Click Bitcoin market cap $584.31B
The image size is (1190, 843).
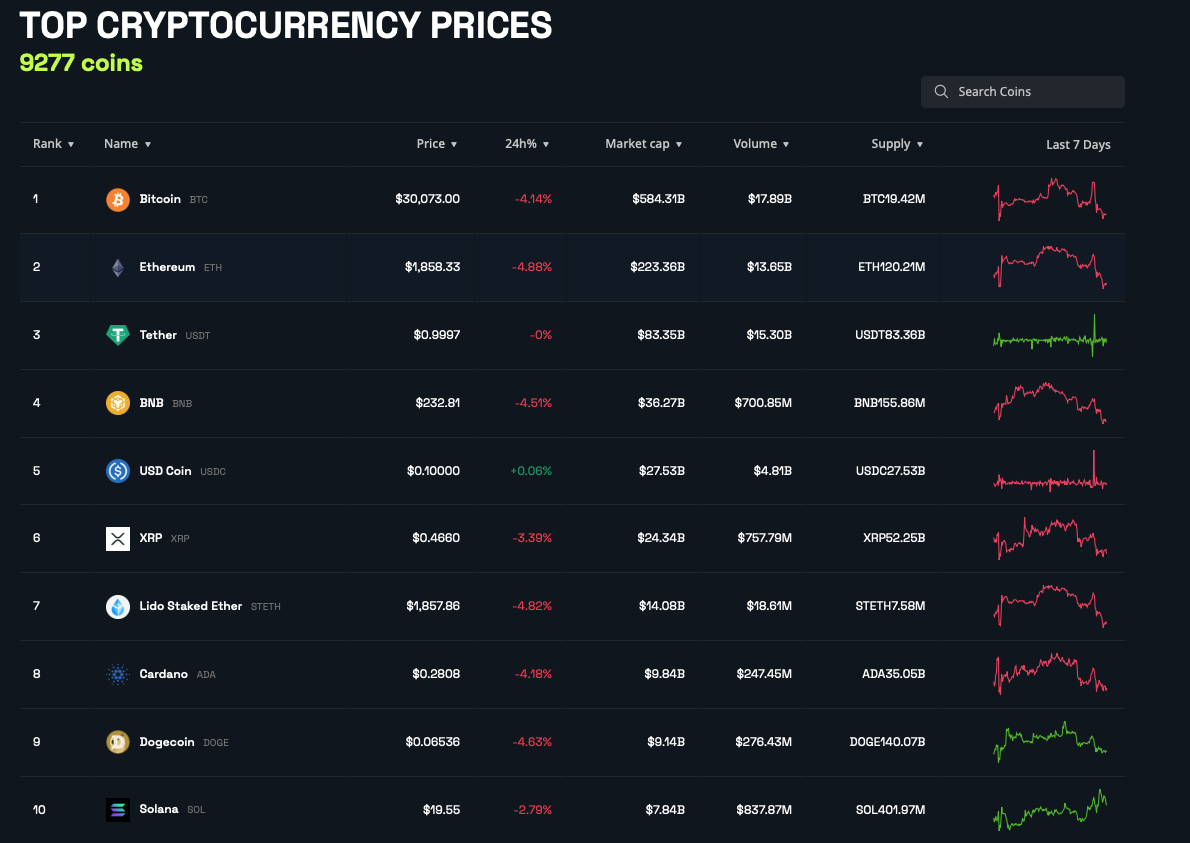pyautogui.click(x=658, y=199)
